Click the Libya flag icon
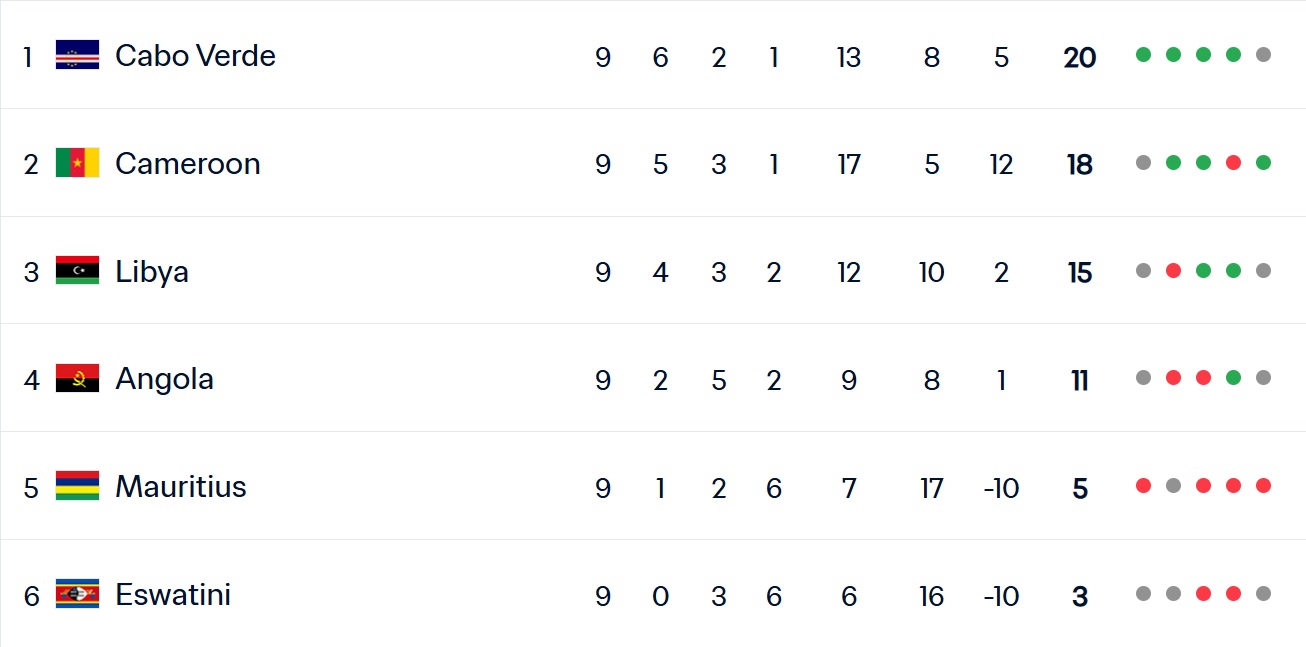 (77, 271)
